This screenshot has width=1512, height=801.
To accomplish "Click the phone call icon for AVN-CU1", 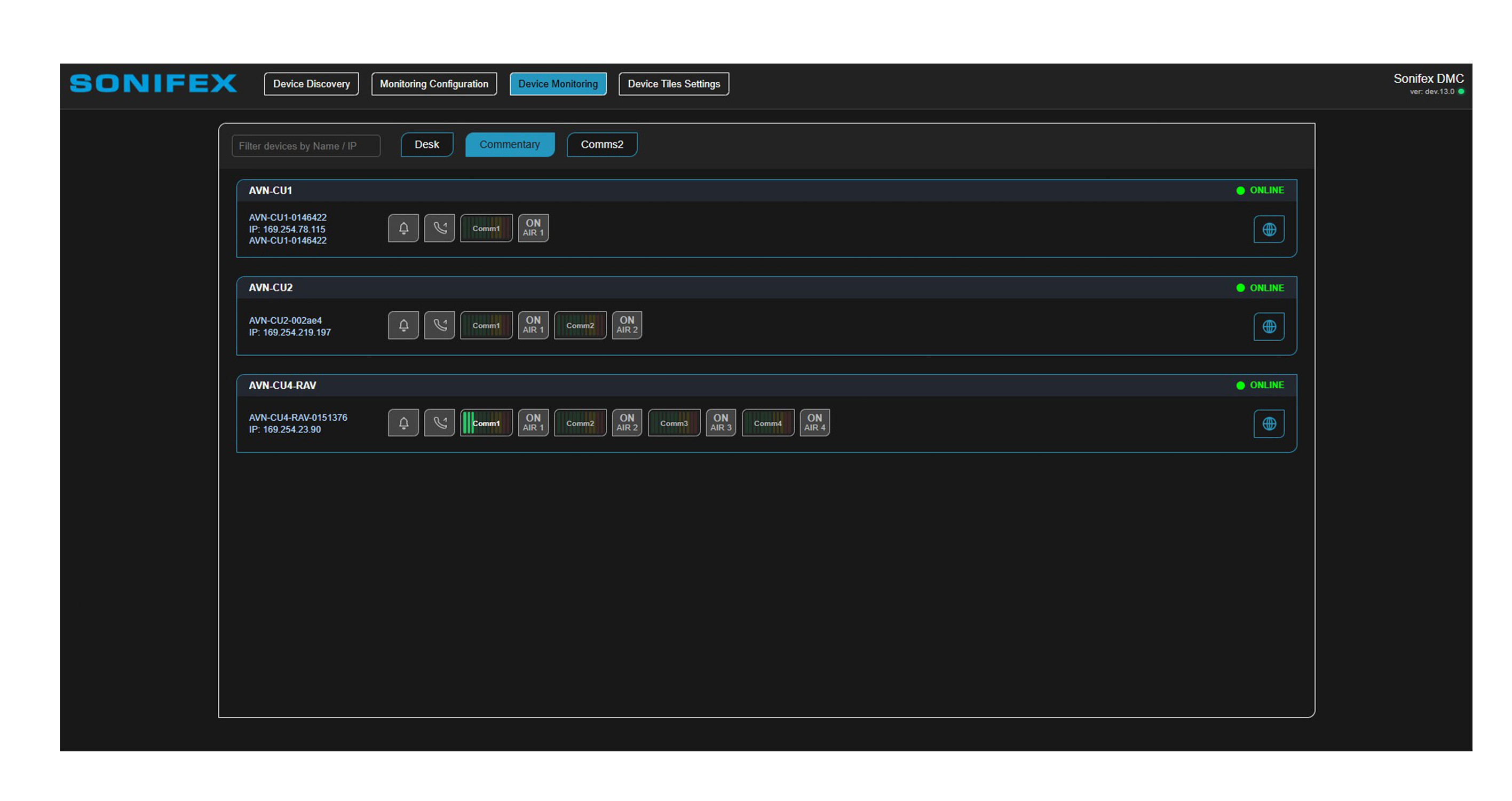I will coord(440,228).
